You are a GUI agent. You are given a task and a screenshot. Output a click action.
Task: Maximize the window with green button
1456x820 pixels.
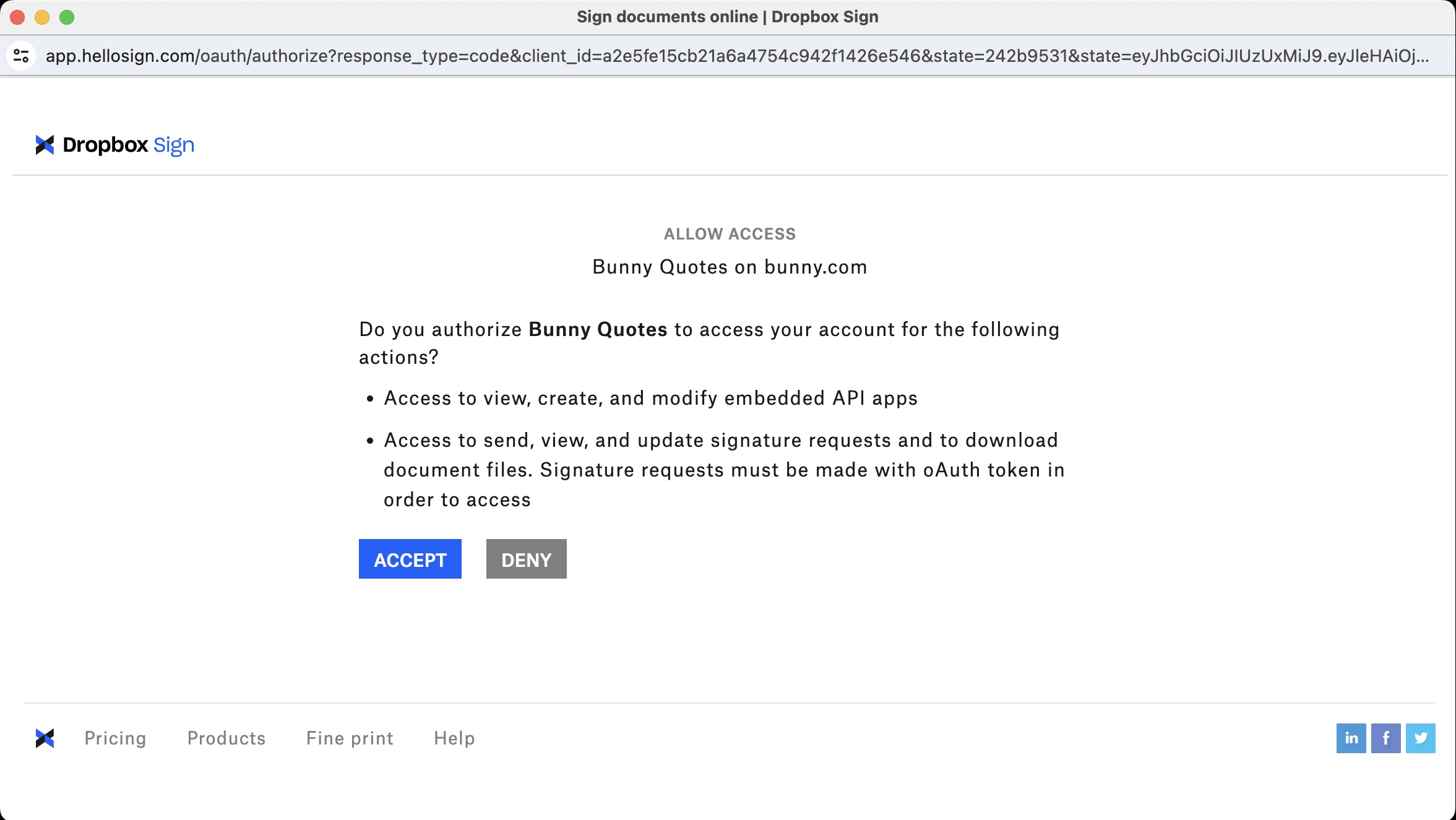click(67, 17)
